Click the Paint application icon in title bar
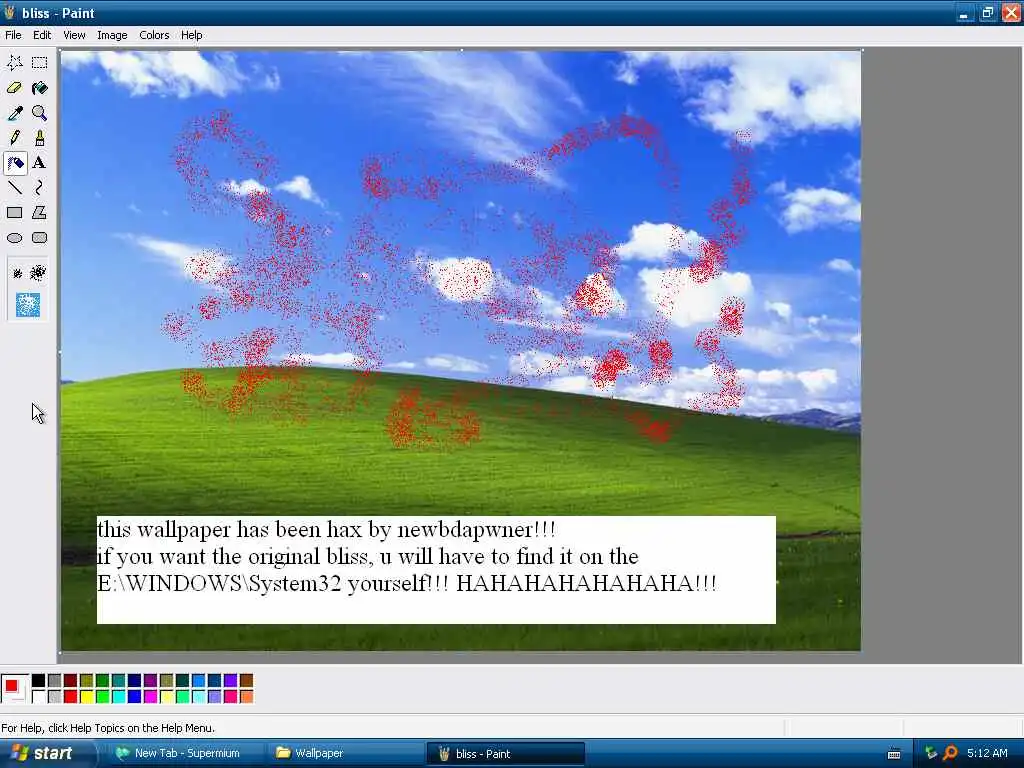 point(9,12)
